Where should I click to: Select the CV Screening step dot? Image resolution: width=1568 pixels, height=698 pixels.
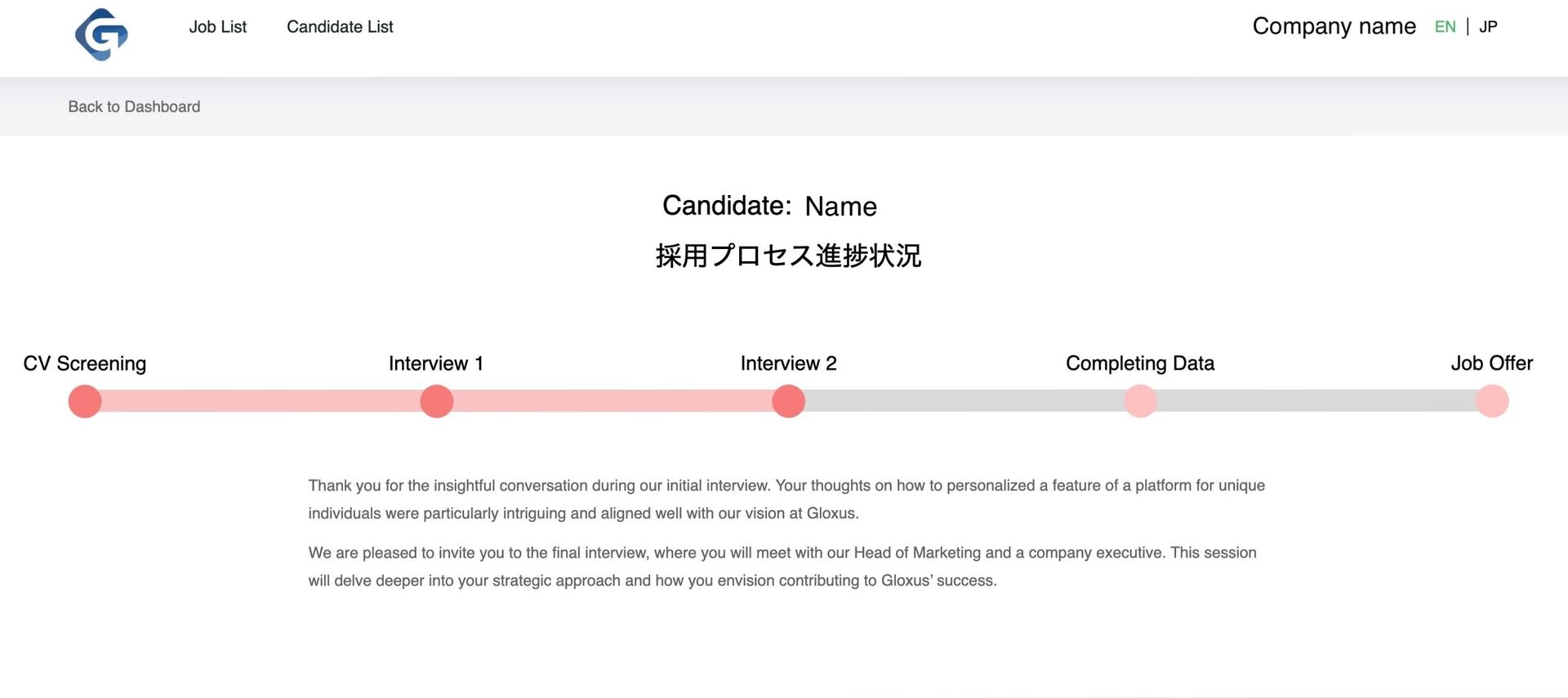click(x=85, y=401)
